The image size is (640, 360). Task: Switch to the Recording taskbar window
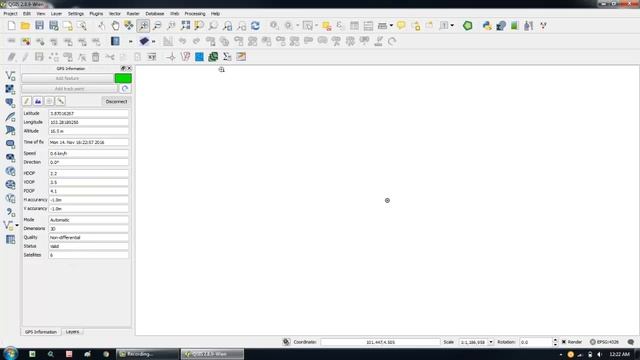147,354
